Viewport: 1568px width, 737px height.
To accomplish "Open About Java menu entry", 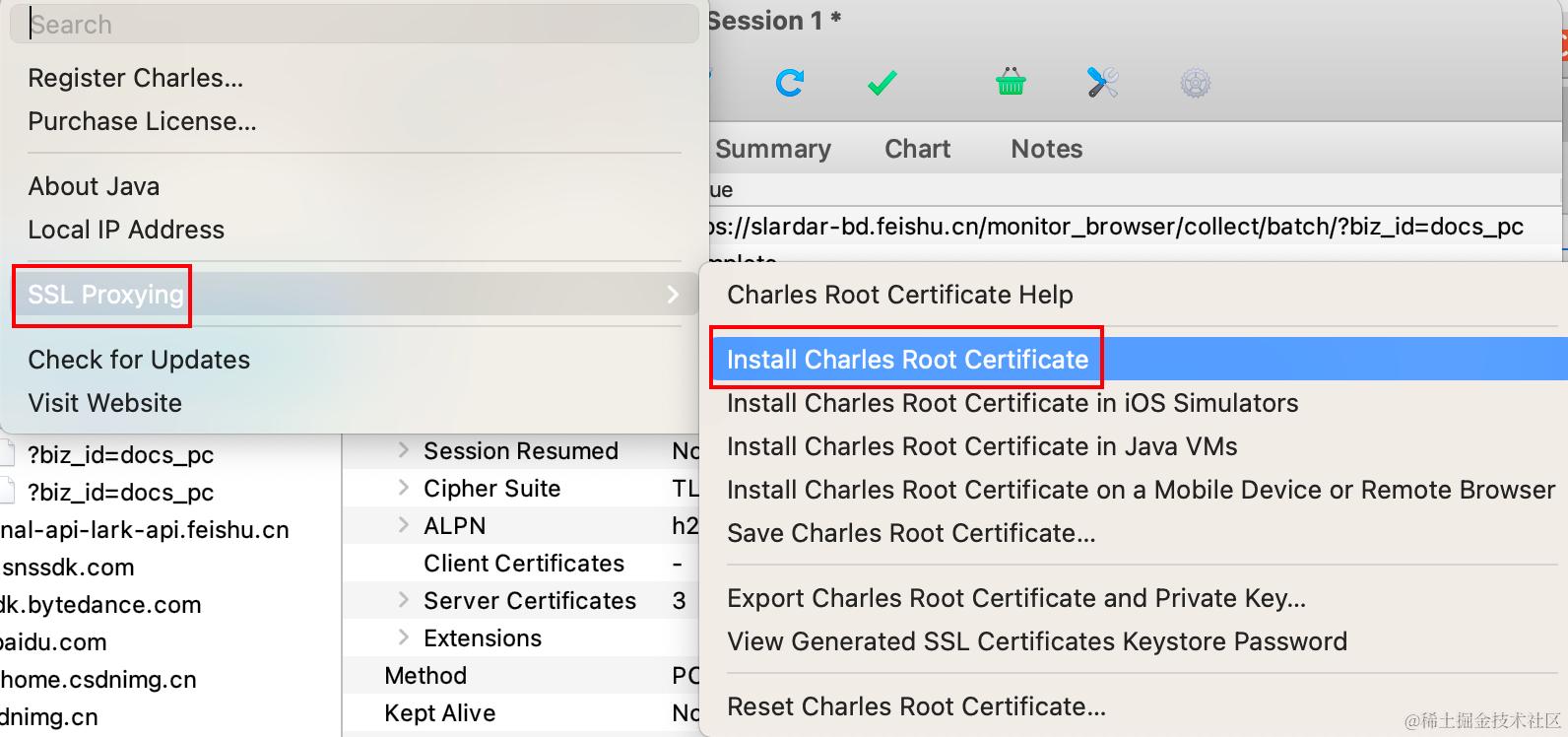I will pyautogui.click(x=94, y=186).
